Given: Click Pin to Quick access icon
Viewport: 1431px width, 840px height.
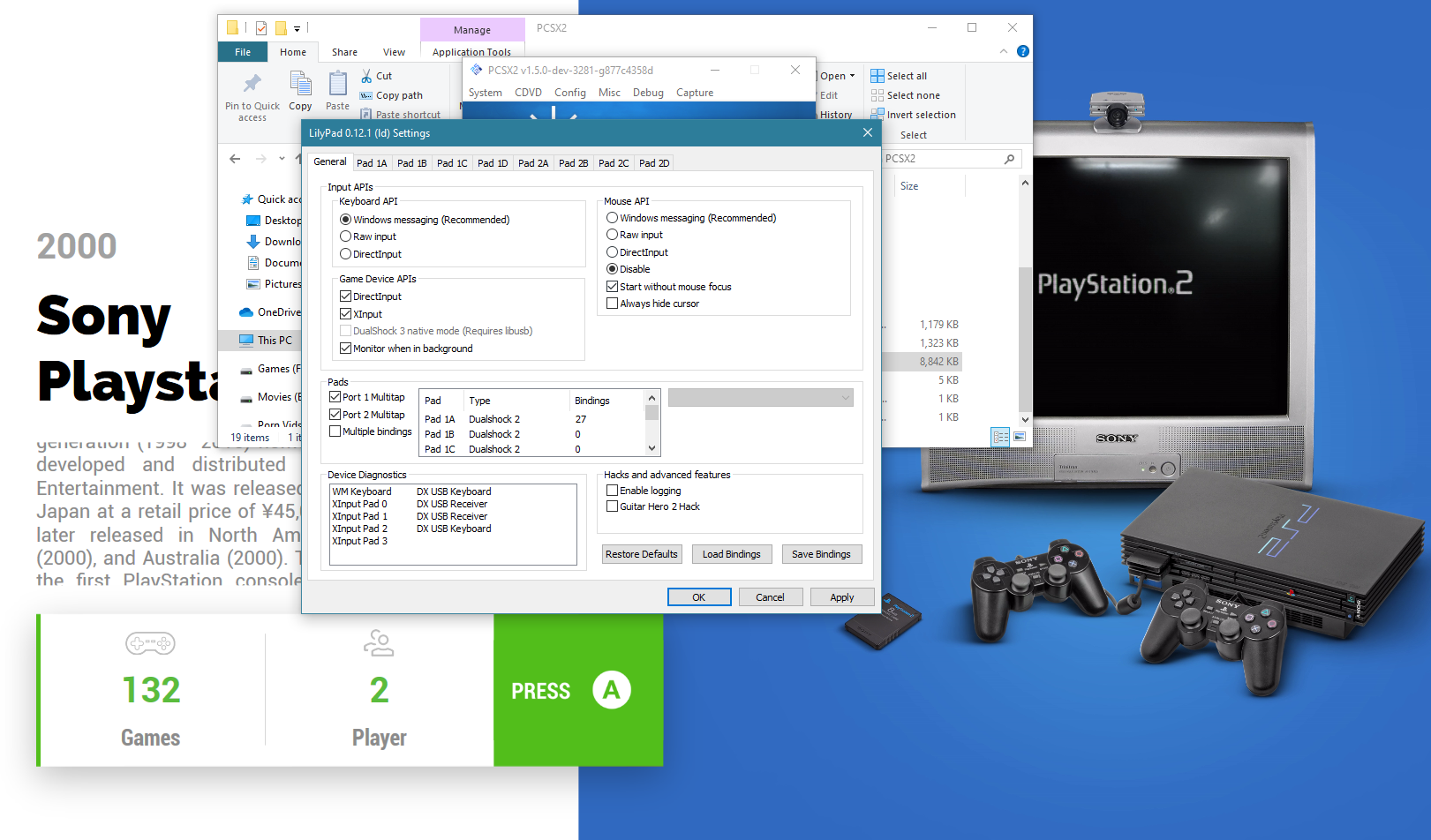Looking at the screenshot, I should point(252,83).
